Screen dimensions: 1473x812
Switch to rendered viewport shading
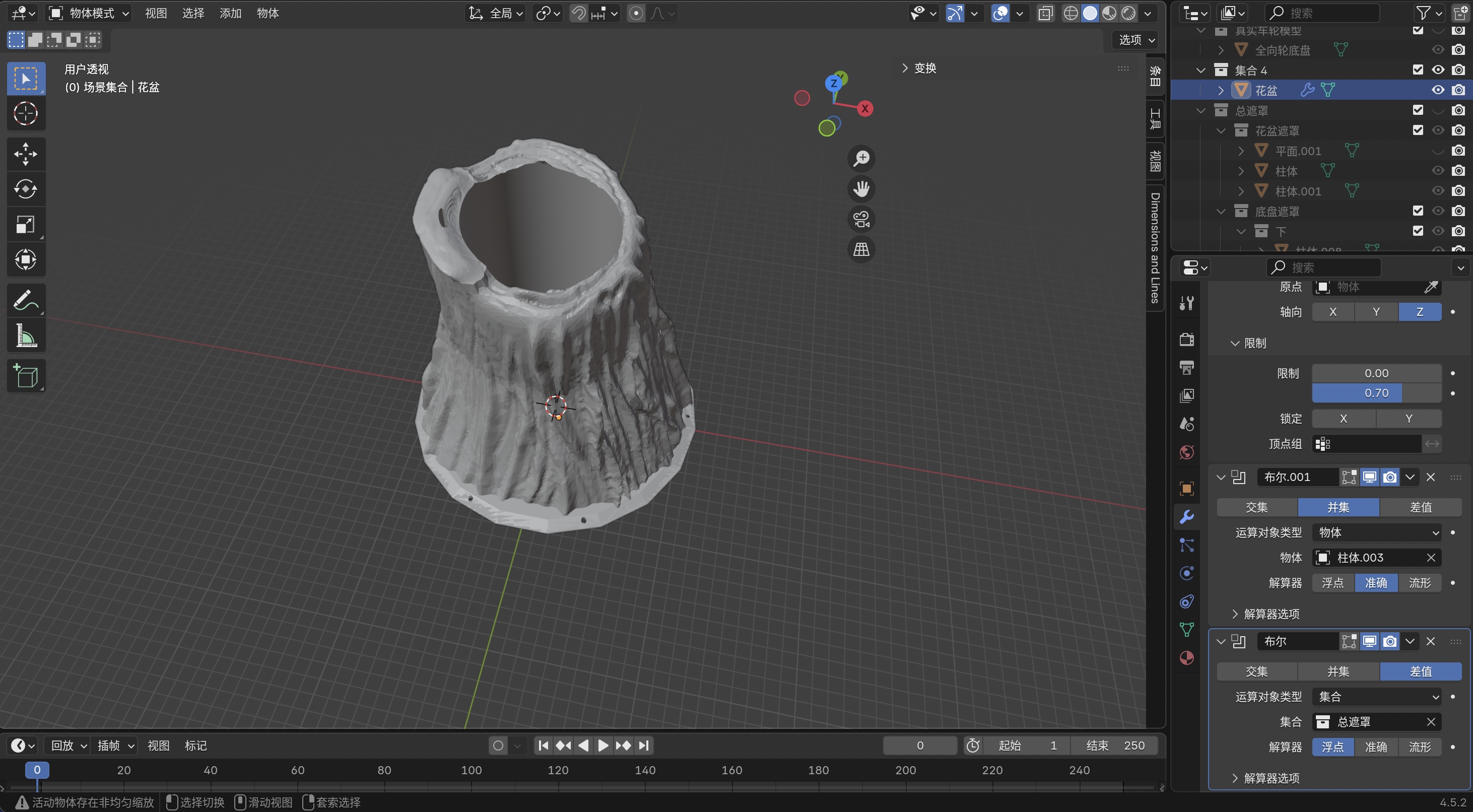tap(1129, 13)
